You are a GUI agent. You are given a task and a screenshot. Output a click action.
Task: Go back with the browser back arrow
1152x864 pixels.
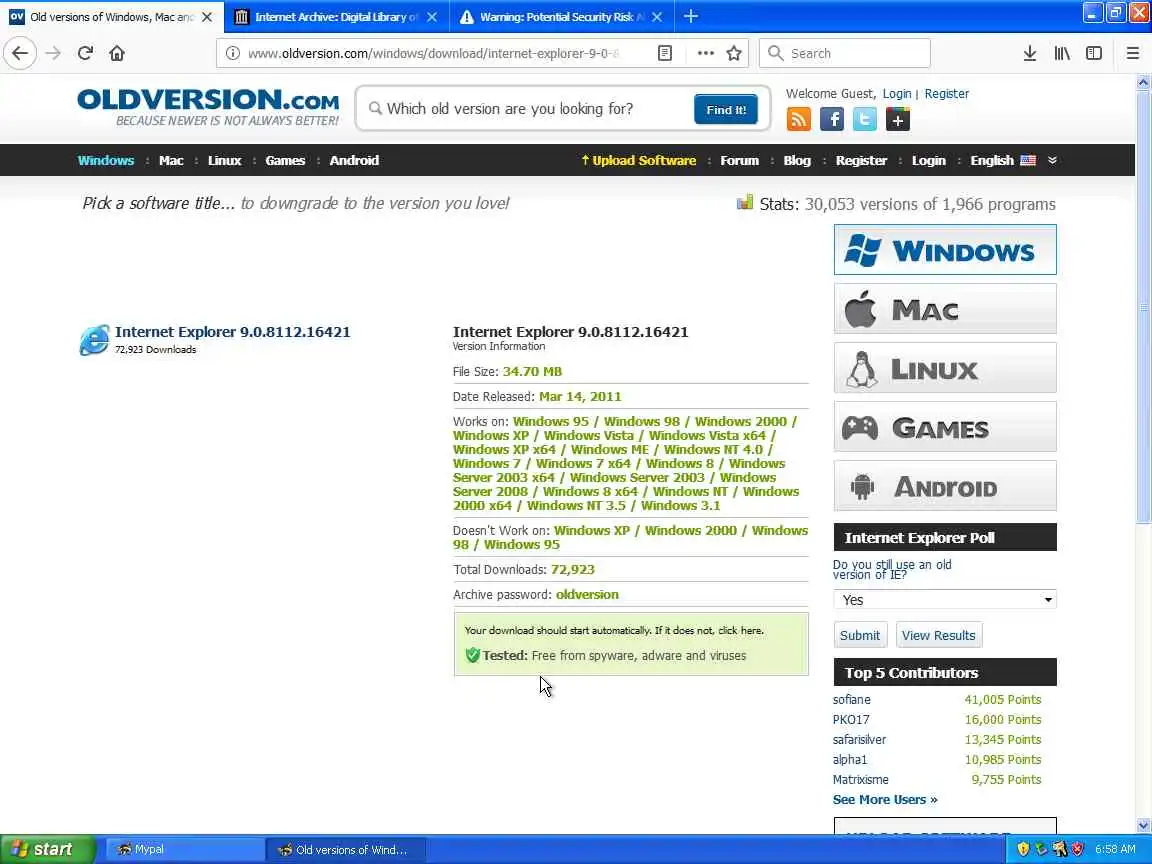tap(20, 53)
